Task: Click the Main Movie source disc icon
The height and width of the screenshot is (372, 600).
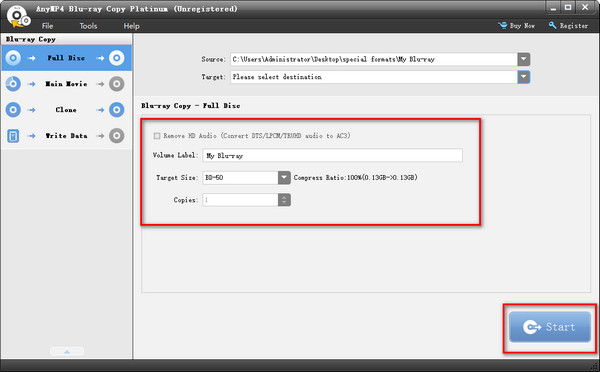Action: 13,84
